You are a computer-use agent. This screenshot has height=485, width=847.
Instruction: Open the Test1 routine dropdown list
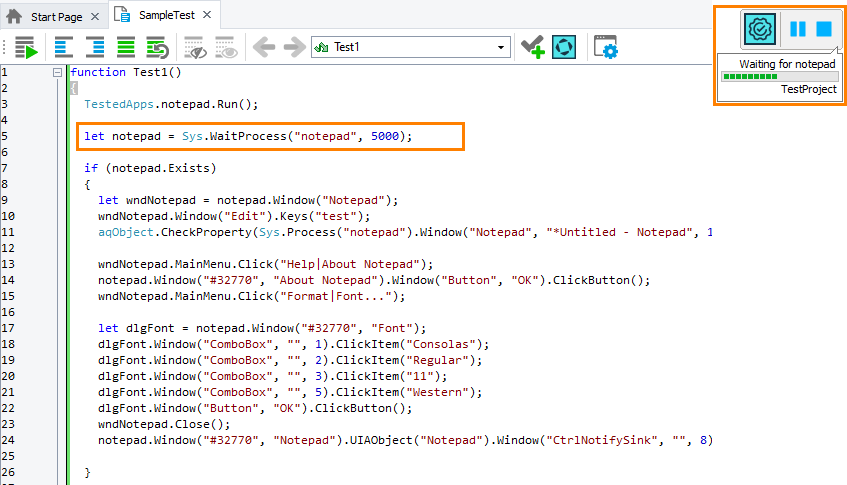(502, 48)
